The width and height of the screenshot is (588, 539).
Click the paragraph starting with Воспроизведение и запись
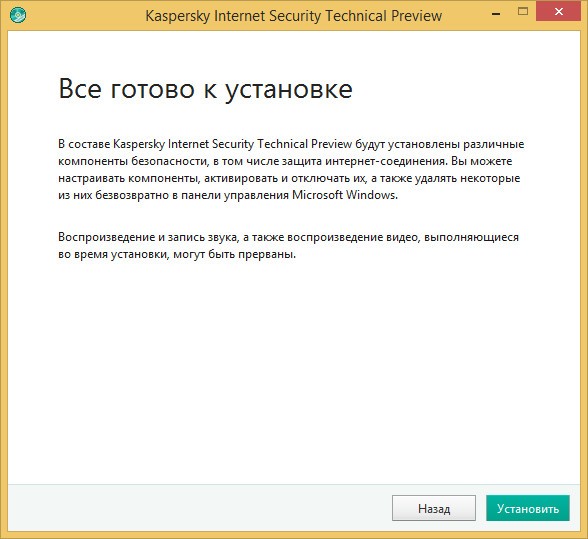pos(288,246)
